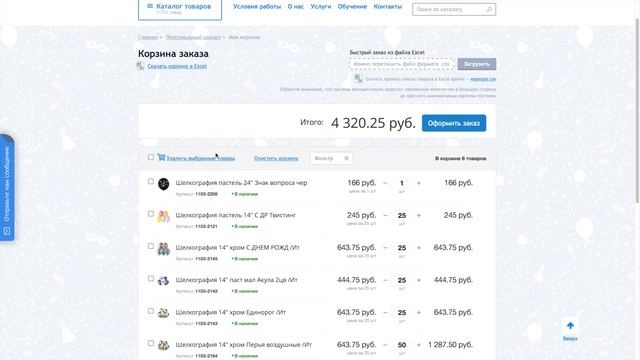
Task: Open the Каталог товаров menu
Action: (x=180, y=9)
